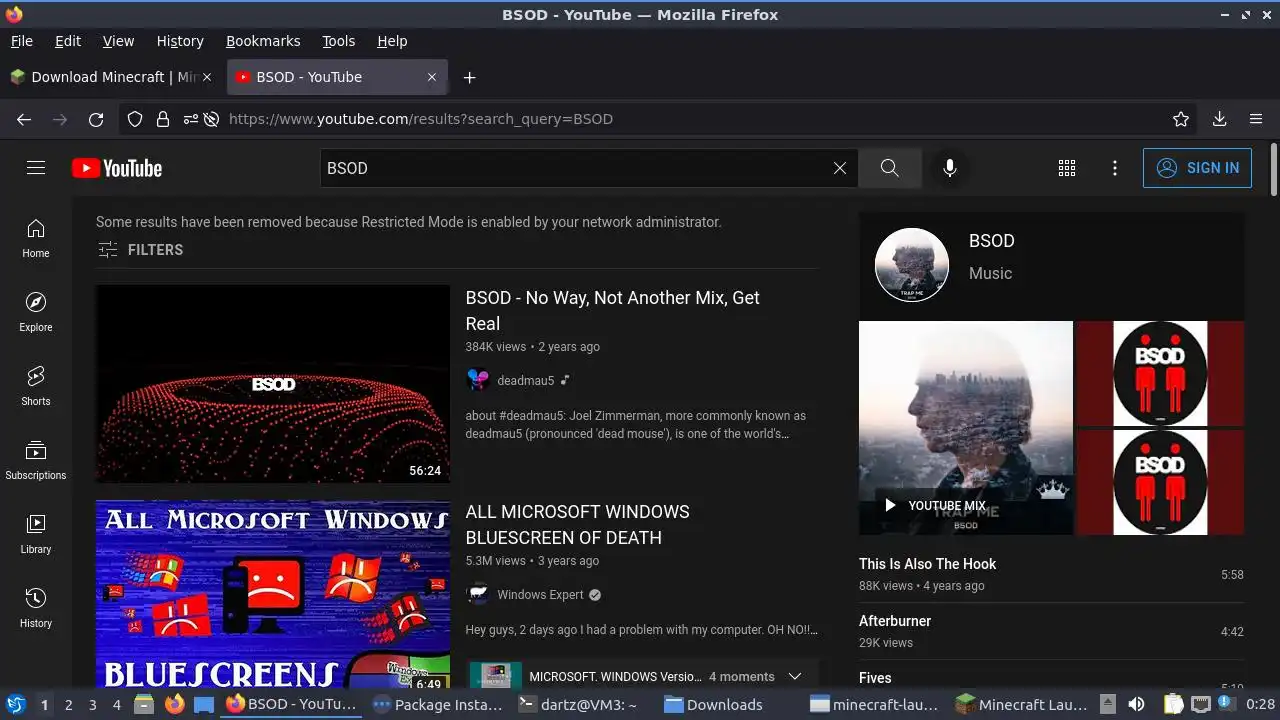1280x720 pixels.
Task: Open title ALL MICROSOFT WINDOWS BLUESCREEN OF DEATH
Action: (x=577, y=525)
